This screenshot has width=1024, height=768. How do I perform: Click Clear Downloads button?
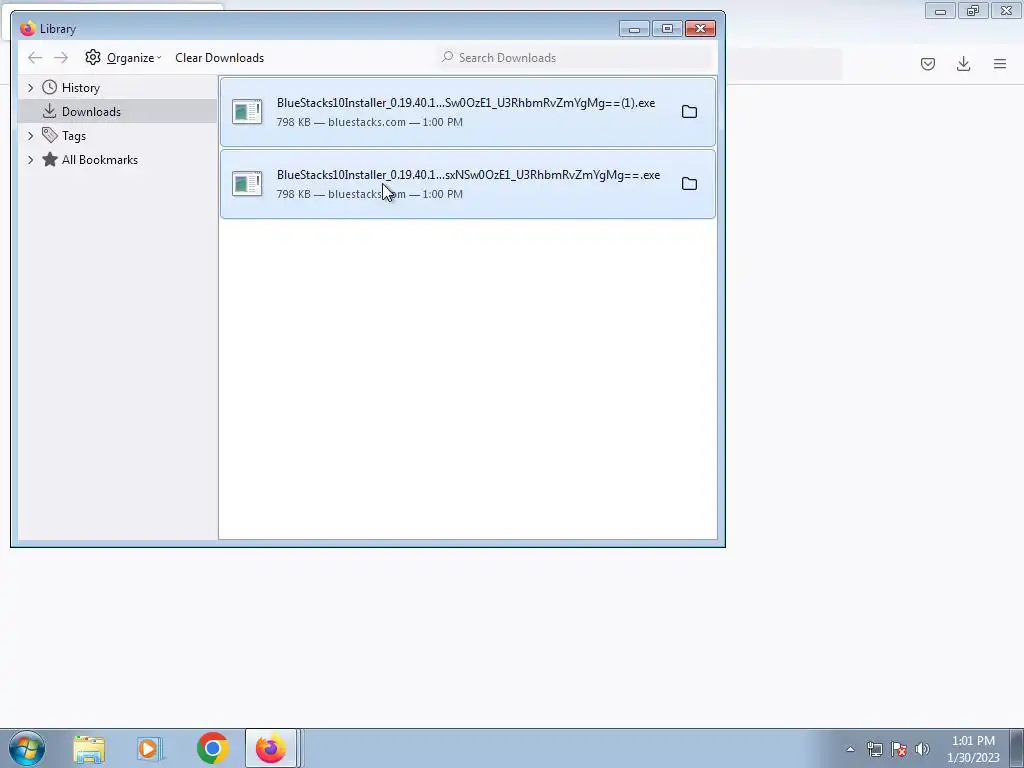[219, 58]
